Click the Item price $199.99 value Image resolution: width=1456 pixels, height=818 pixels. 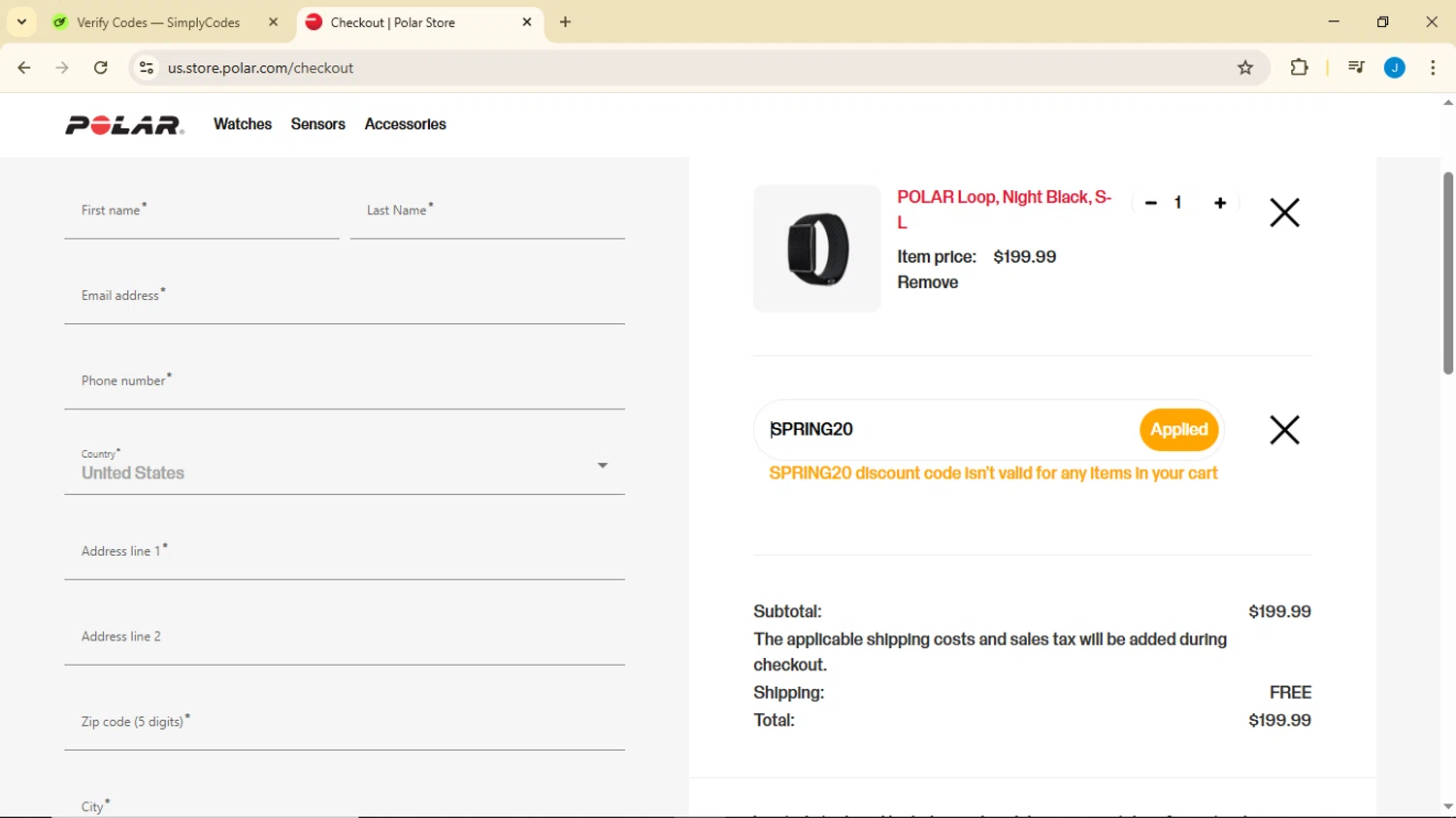[1025, 257]
